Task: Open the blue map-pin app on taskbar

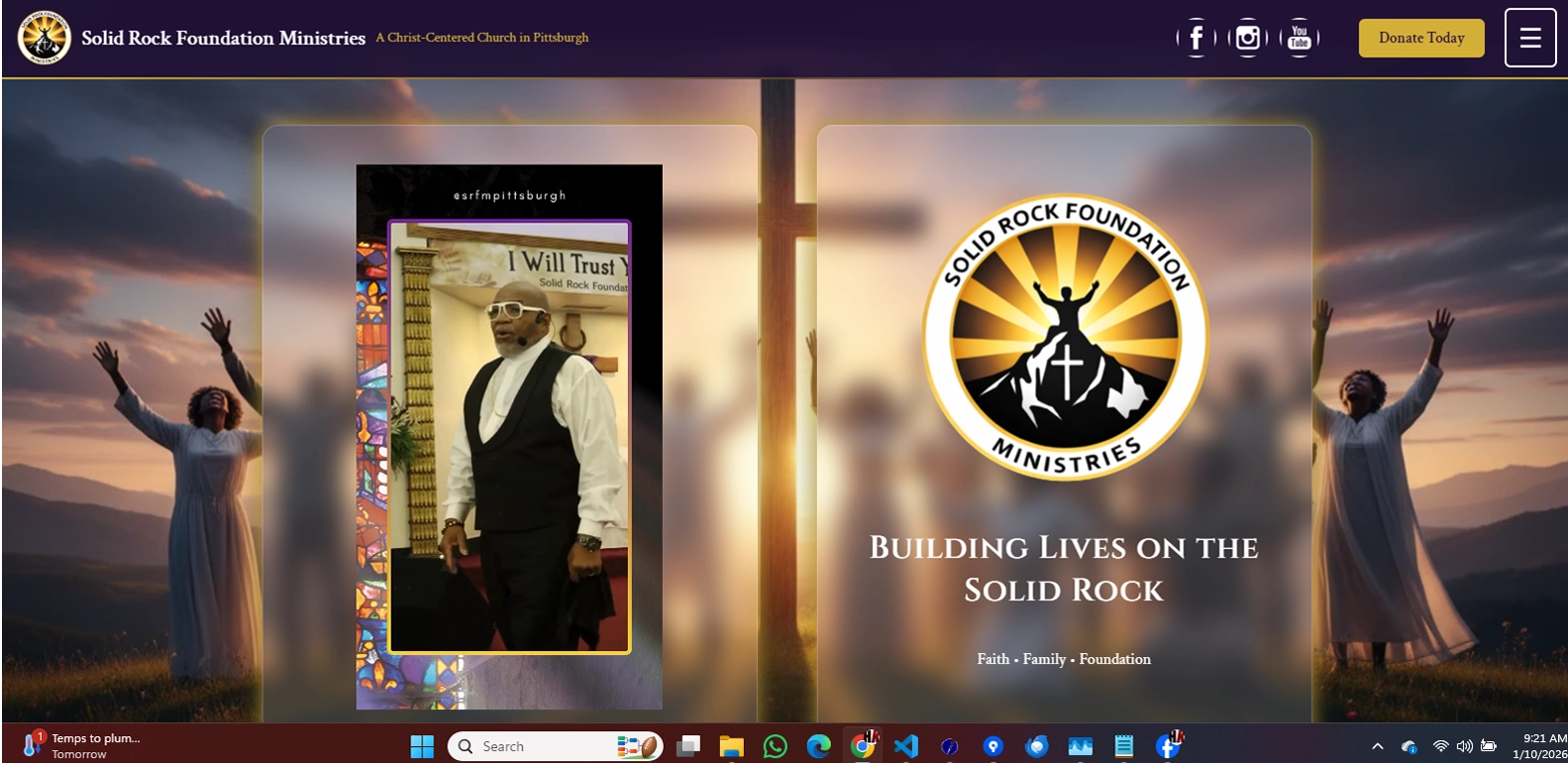Action: click(x=993, y=746)
